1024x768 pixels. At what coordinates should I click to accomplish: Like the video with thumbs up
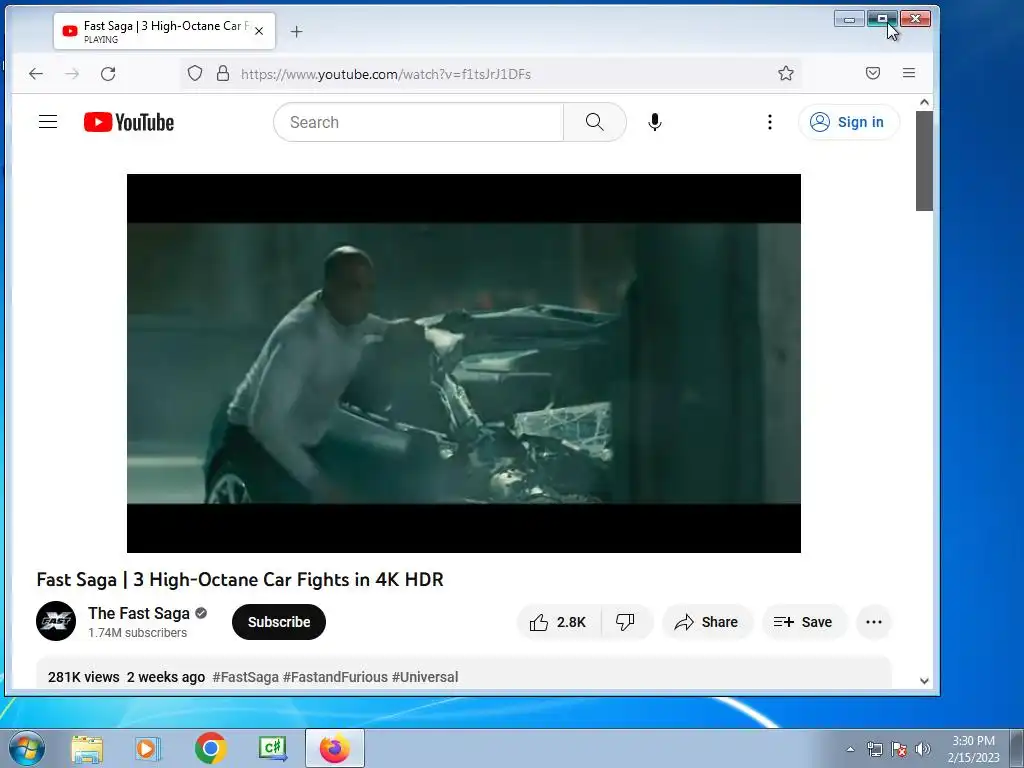point(559,622)
